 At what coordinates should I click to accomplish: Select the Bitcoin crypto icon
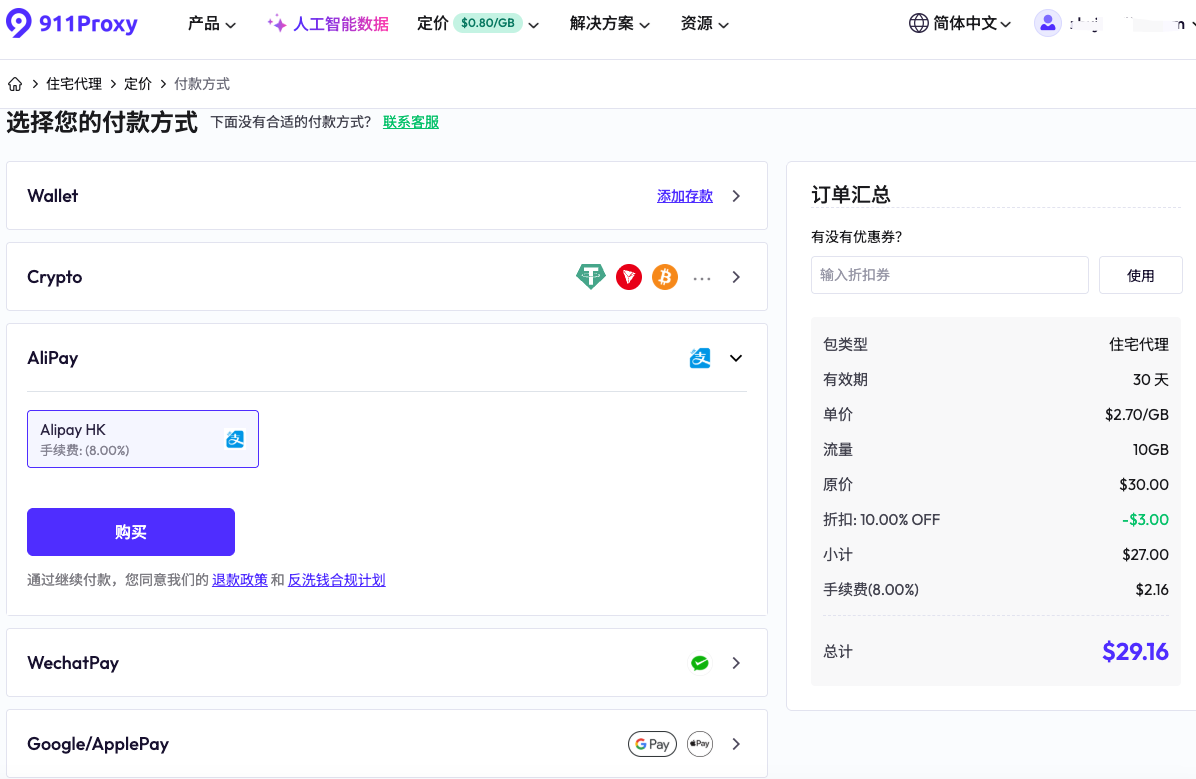[x=665, y=277]
